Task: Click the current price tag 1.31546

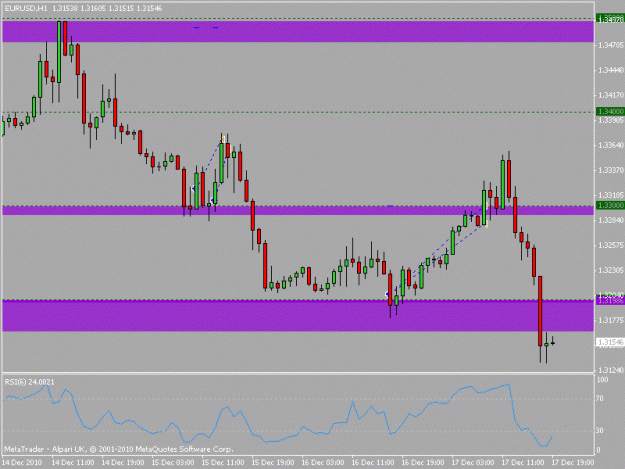Action: (610, 342)
